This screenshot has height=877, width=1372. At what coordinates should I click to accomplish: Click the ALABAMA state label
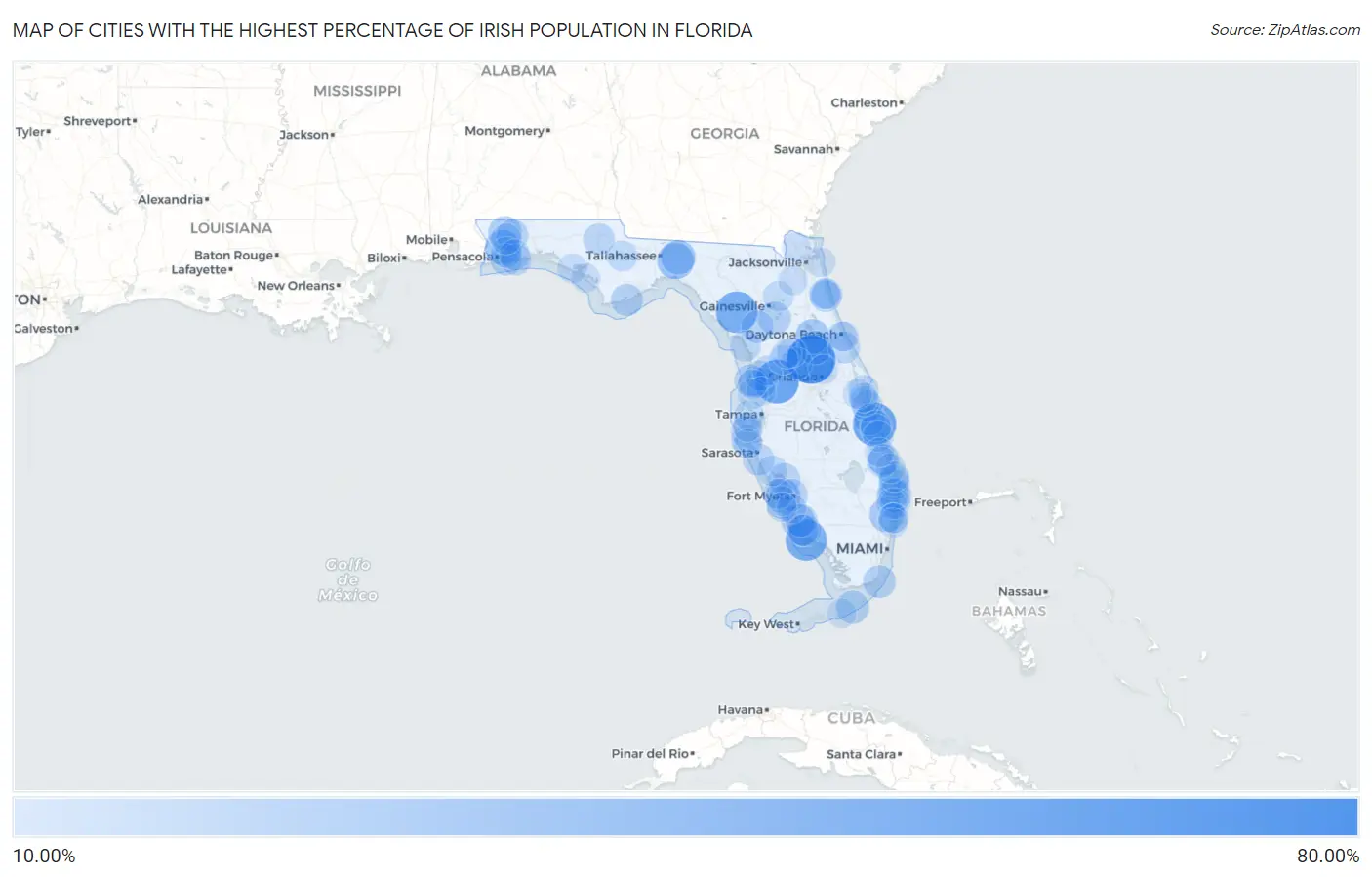pos(518,71)
